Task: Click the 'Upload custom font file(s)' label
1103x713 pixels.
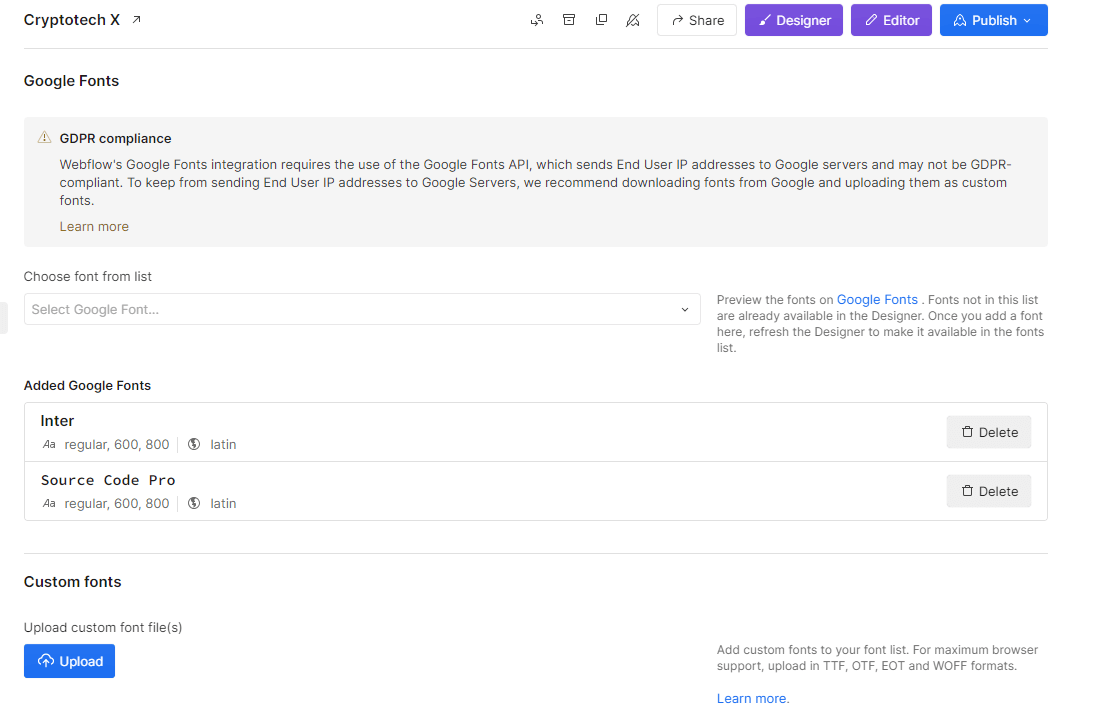Action: (103, 627)
